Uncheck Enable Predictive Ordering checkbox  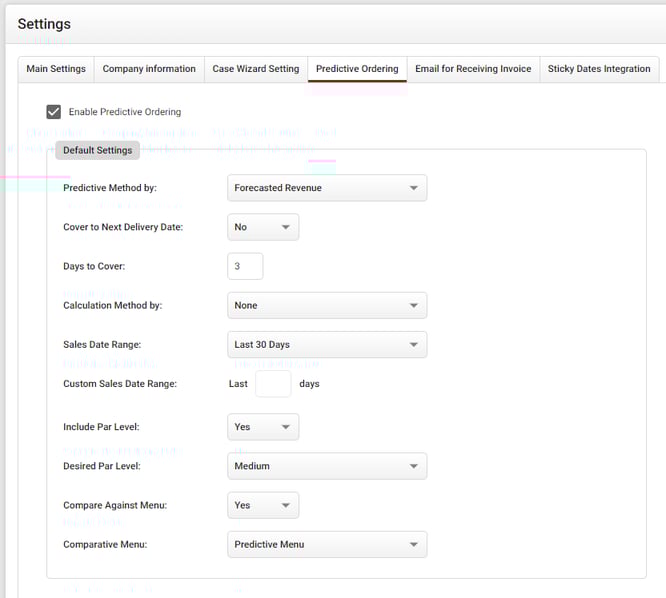point(54,112)
